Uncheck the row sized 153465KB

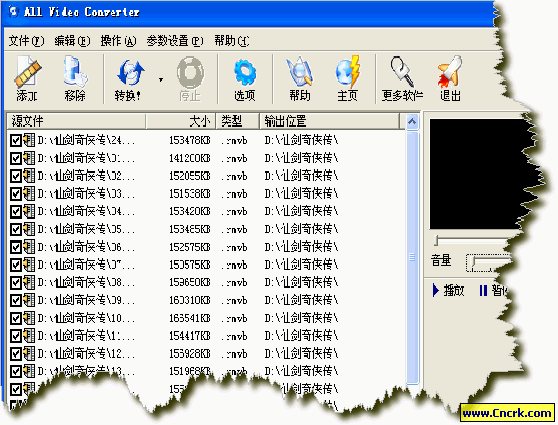(x=16, y=230)
